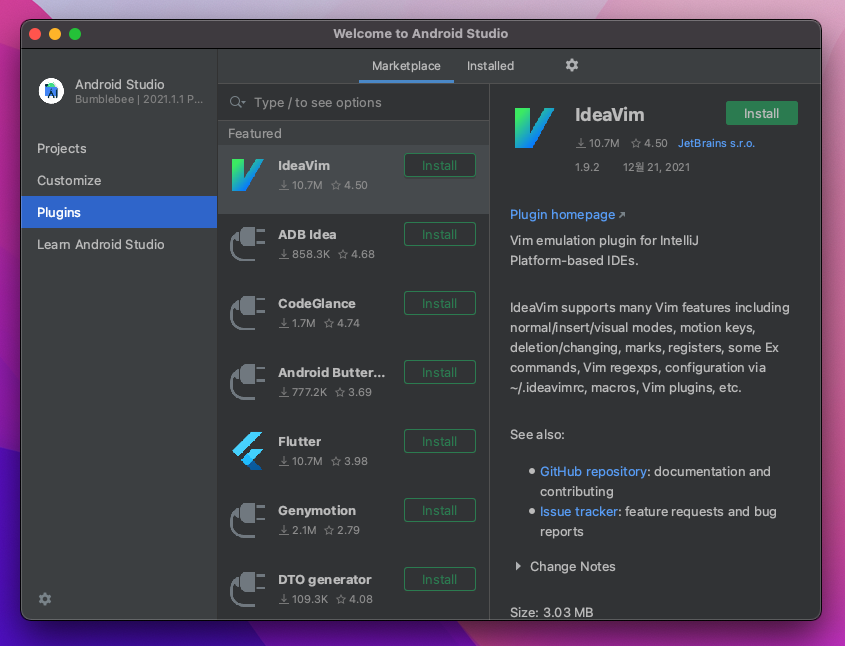Click the ADB Idea plug icon
845x646 pixels.
pos(247,244)
